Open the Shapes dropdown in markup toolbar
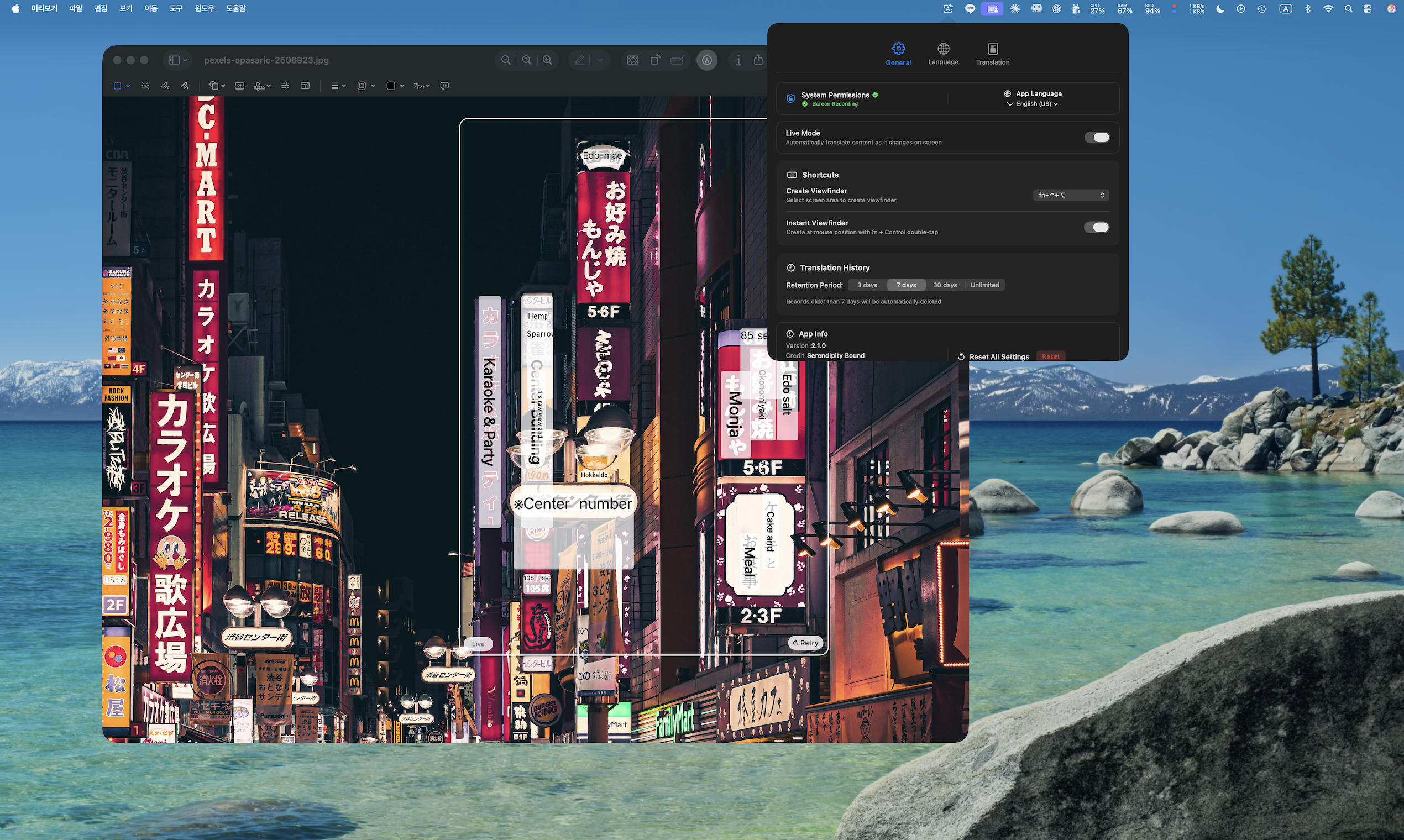Screen dimensions: 1404x840 coord(217,86)
